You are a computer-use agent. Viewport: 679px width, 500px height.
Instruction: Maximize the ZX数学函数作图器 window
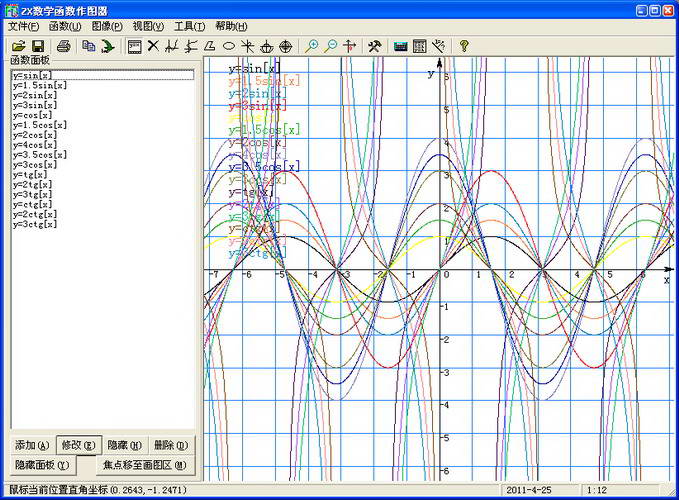[655, 11]
